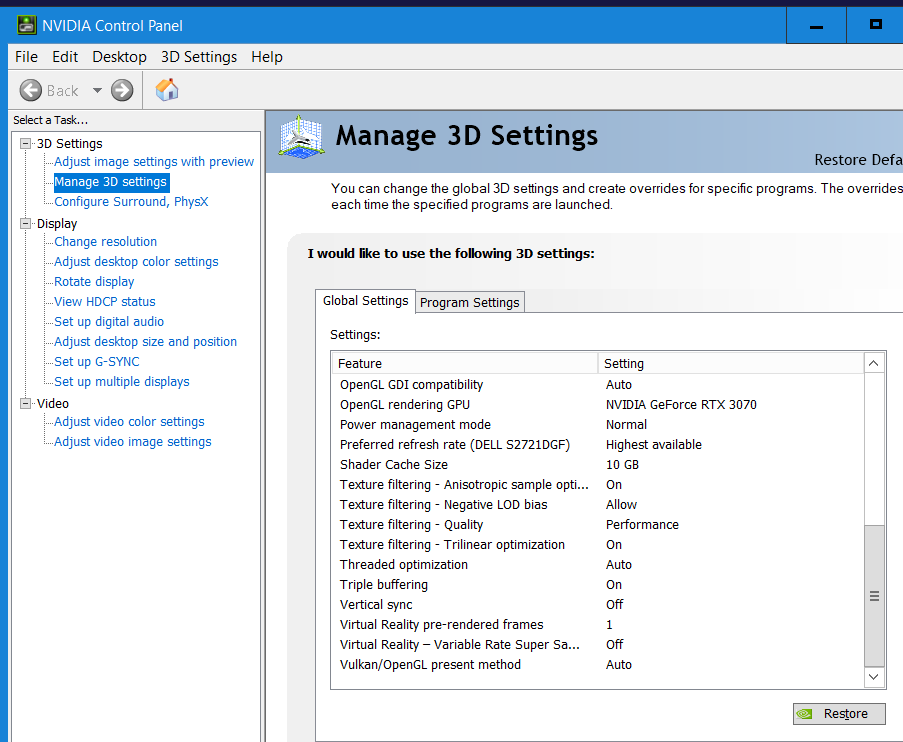Click the Back arrow icon
Screen dimensions: 903x742
tap(31, 90)
